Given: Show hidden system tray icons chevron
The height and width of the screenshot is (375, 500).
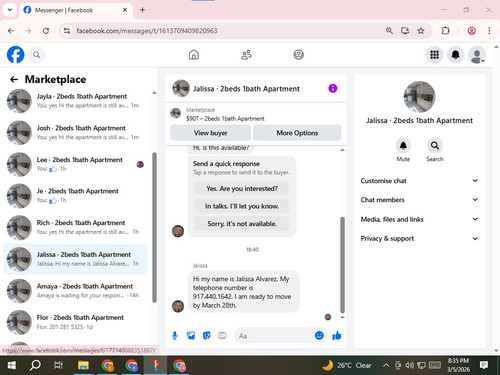Looking at the screenshot, I should click(x=386, y=365).
